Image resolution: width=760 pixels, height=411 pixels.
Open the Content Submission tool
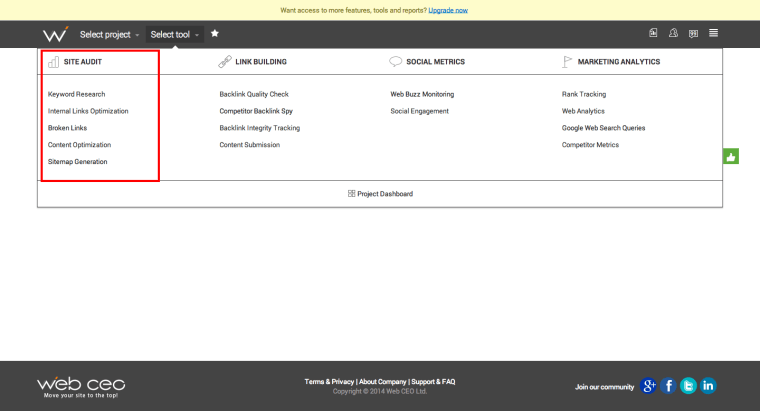(250, 145)
